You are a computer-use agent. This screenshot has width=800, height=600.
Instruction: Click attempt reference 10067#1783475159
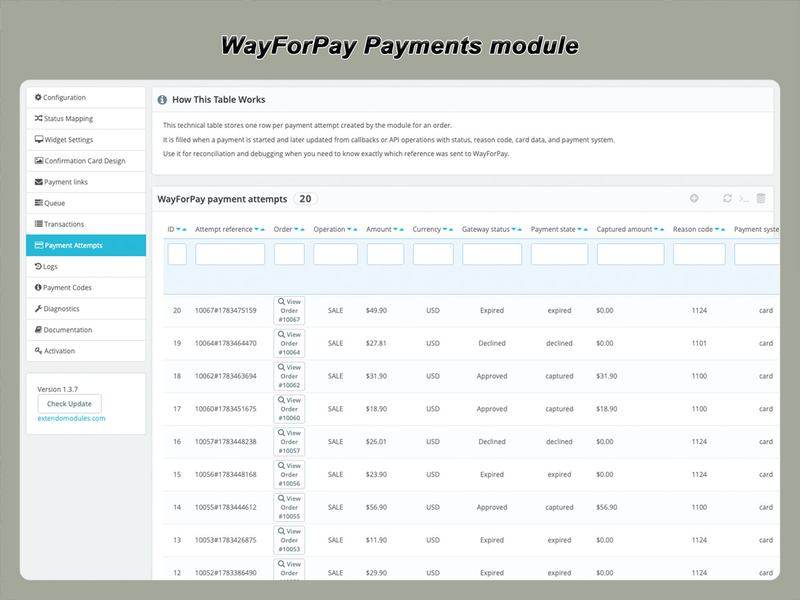point(226,311)
